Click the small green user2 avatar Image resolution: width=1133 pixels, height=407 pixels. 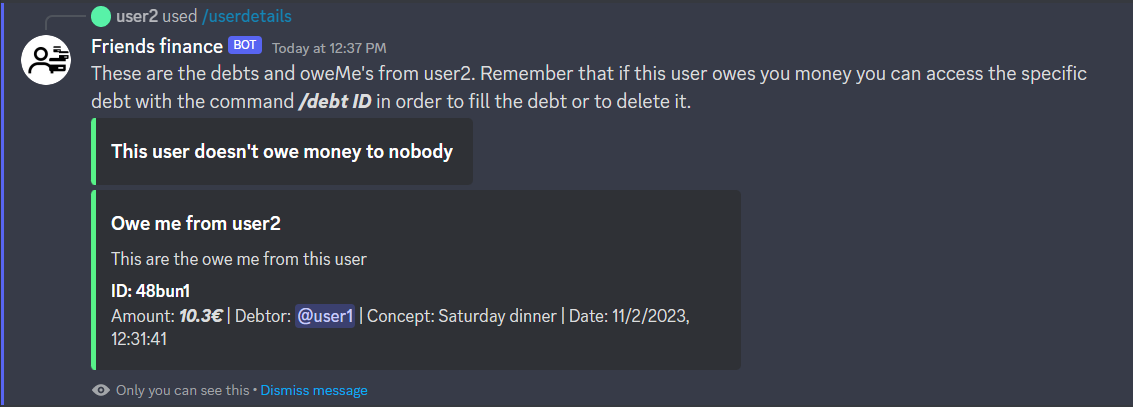pyautogui.click(x=100, y=16)
